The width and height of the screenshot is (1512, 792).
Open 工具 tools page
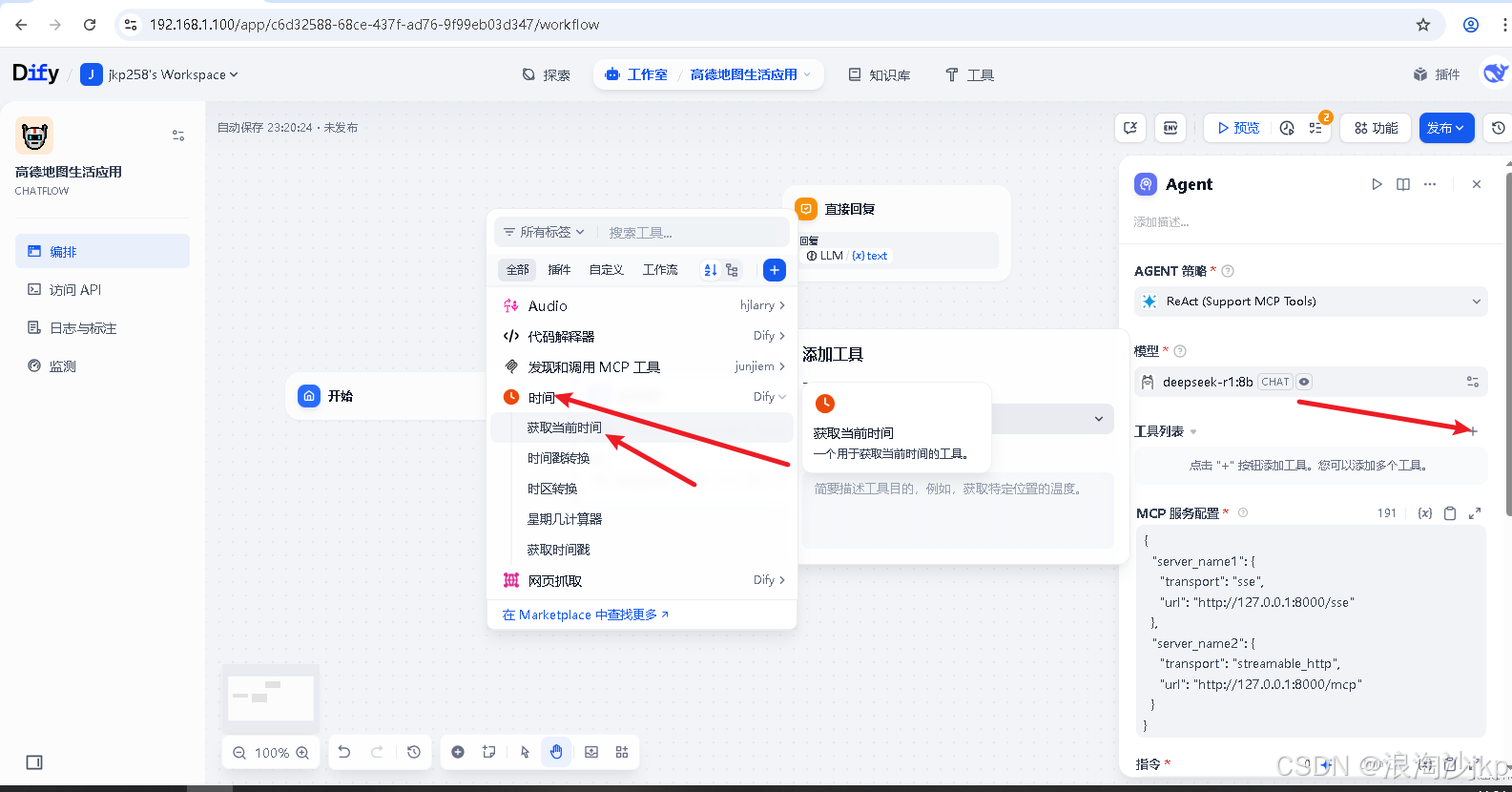[969, 74]
